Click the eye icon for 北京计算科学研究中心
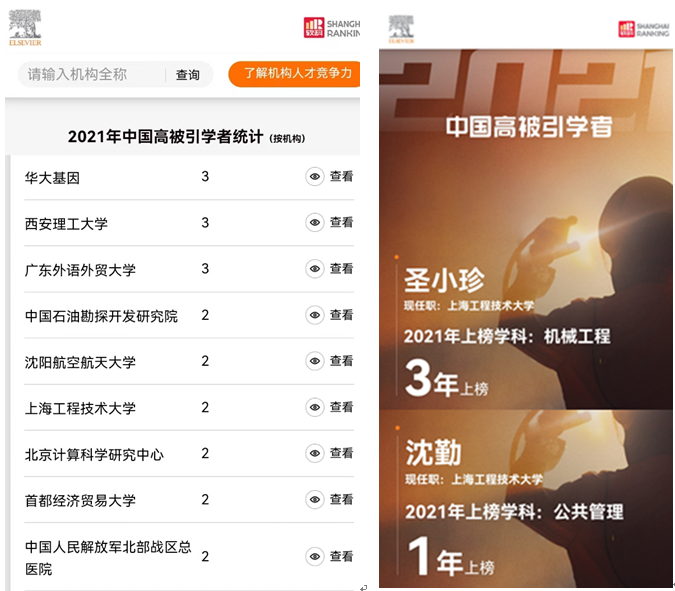Screen dimensions: 675x591 click(x=315, y=453)
